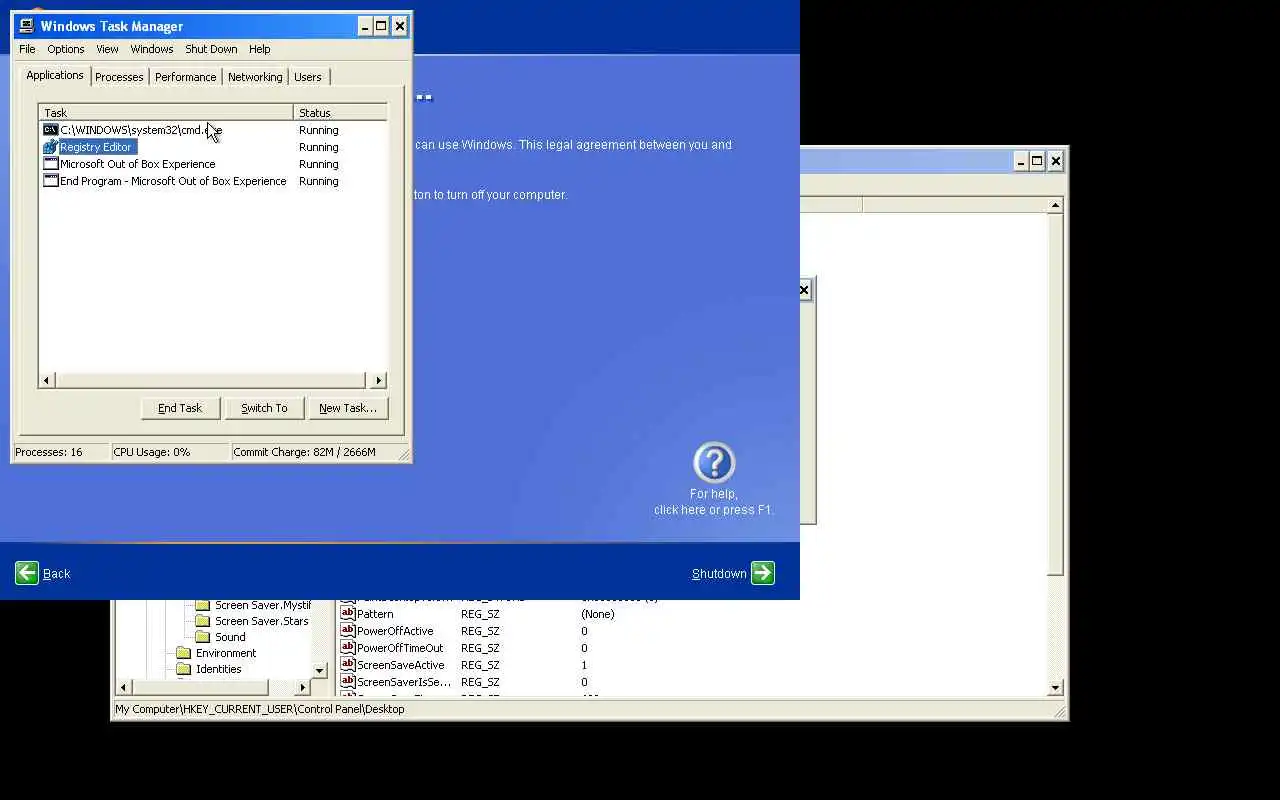Screen dimensions: 1280x800
Task: Select the Registry Editor task row
Action: [x=213, y=147]
